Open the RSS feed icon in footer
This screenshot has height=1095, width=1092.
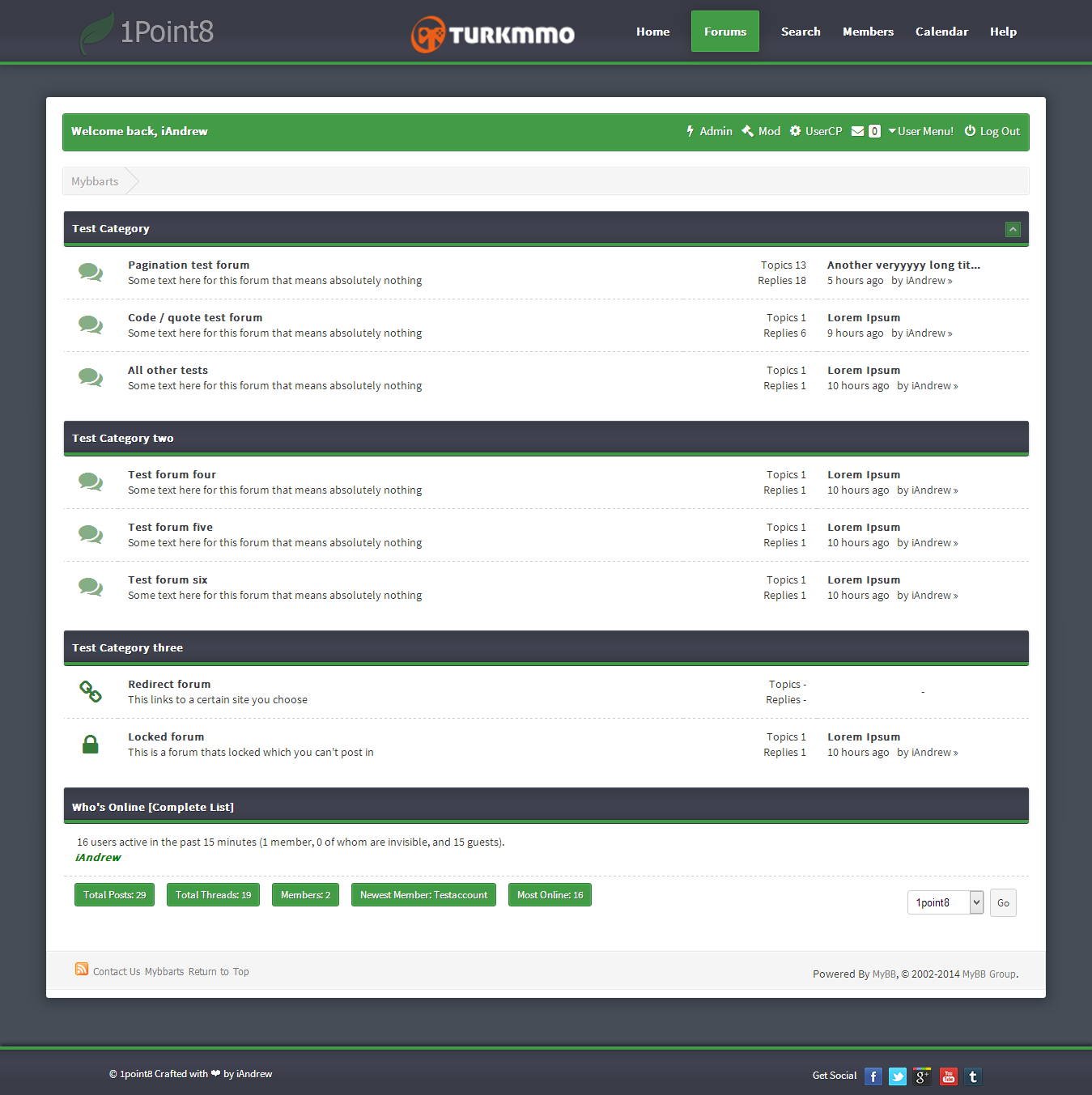(82, 969)
